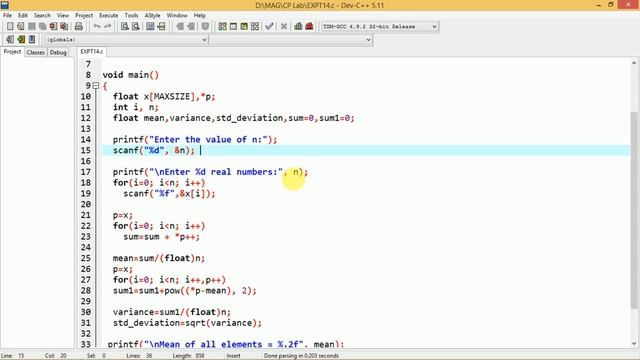Click the Close All files toolbar icon
Image resolution: width=640 pixels, height=360 pixels.
(64, 27)
